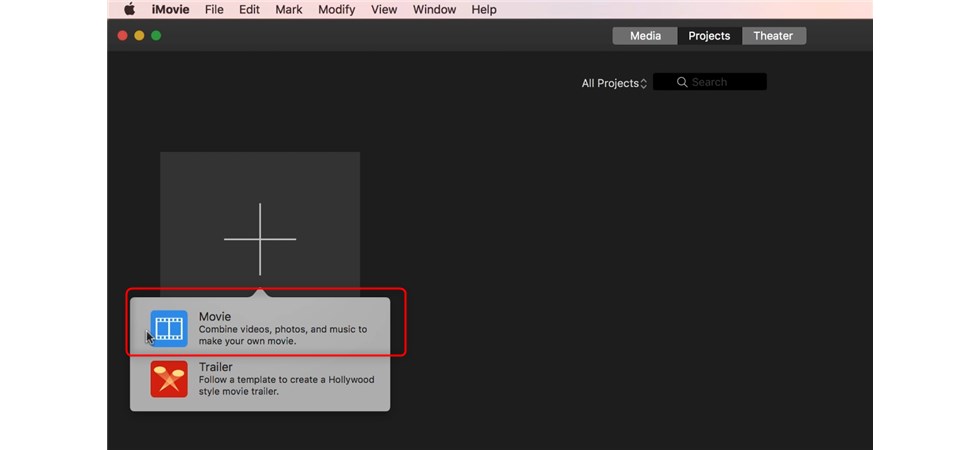This screenshot has height=450, width=980.
Task: Open the View menu
Action: [x=384, y=9]
